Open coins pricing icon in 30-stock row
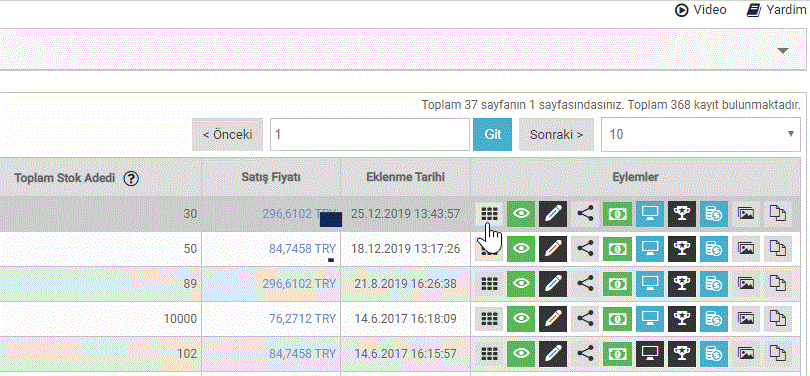 coord(714,214)
